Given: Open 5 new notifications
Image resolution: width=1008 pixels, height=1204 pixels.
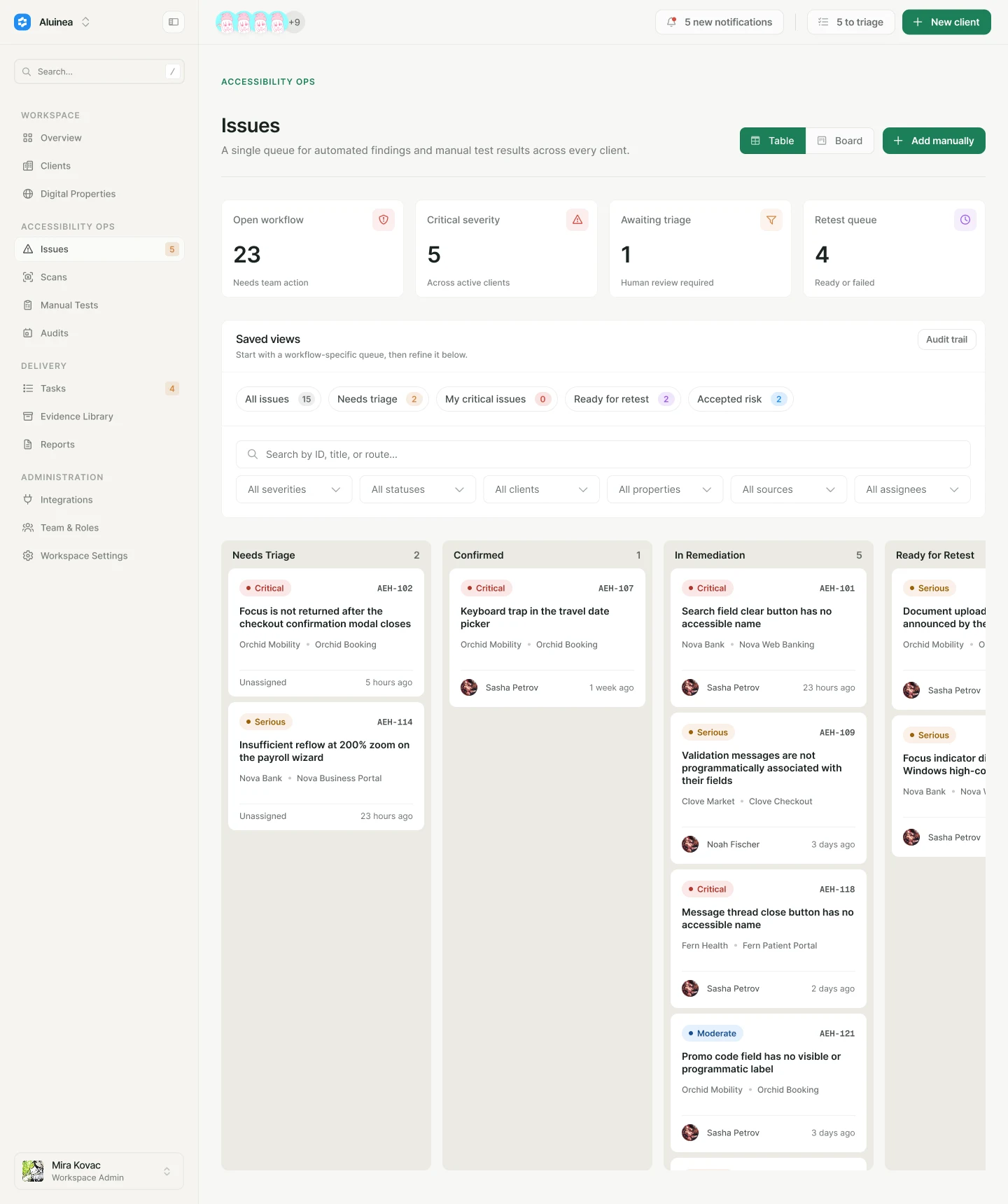Looking at the screenshot, I should click(x=720, y=22).
